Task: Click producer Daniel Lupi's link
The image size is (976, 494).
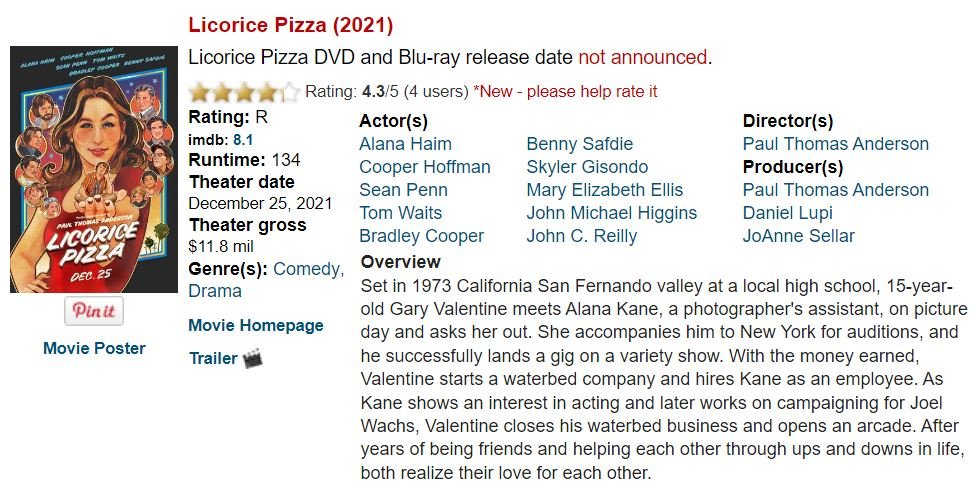Action: 787,213
